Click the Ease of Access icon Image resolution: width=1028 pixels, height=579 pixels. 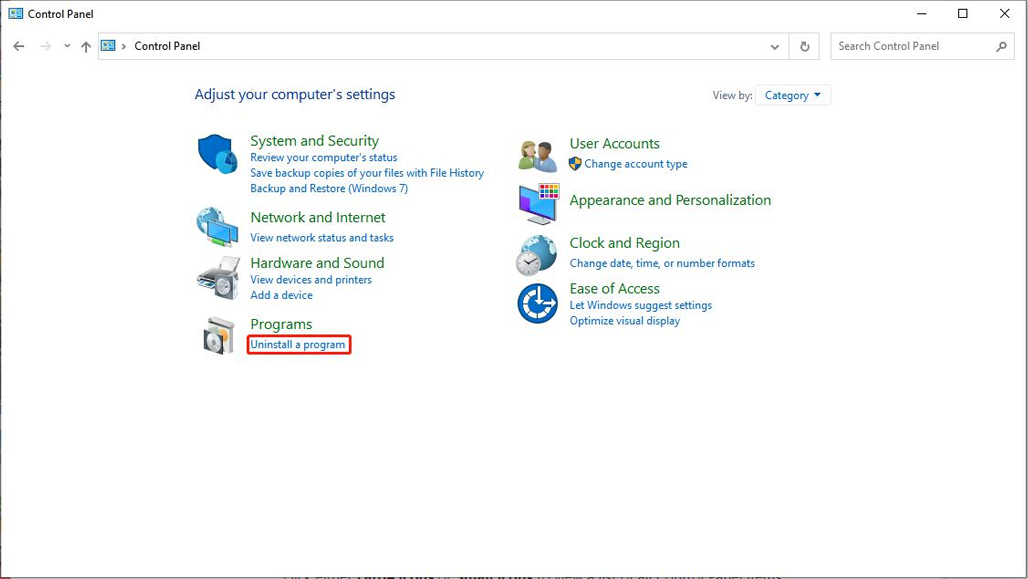click(x=537, y=304)
